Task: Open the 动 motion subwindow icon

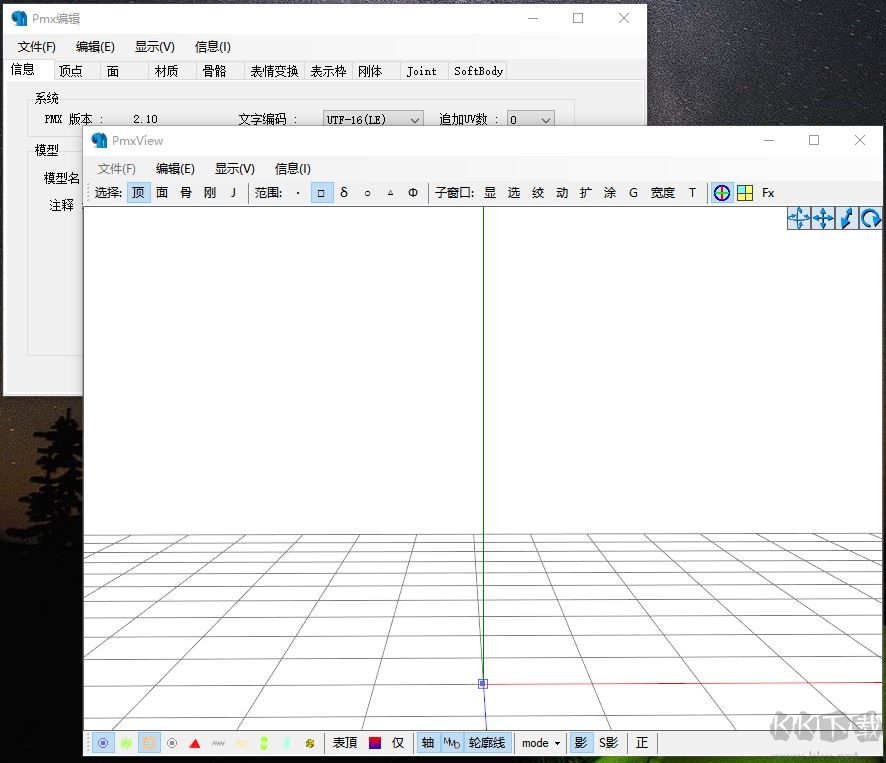Action: point(561,192)
